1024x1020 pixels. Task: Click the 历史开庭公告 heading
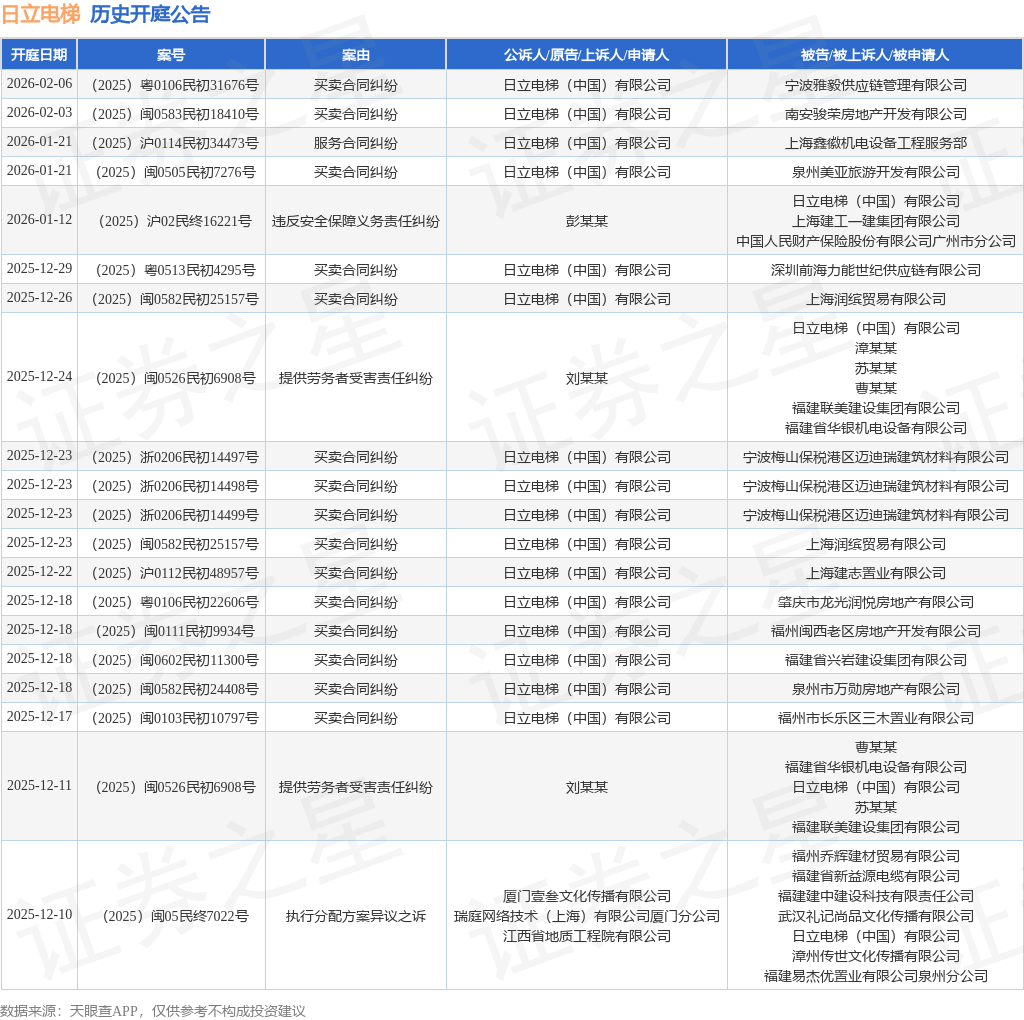click(x=150, y=14)
